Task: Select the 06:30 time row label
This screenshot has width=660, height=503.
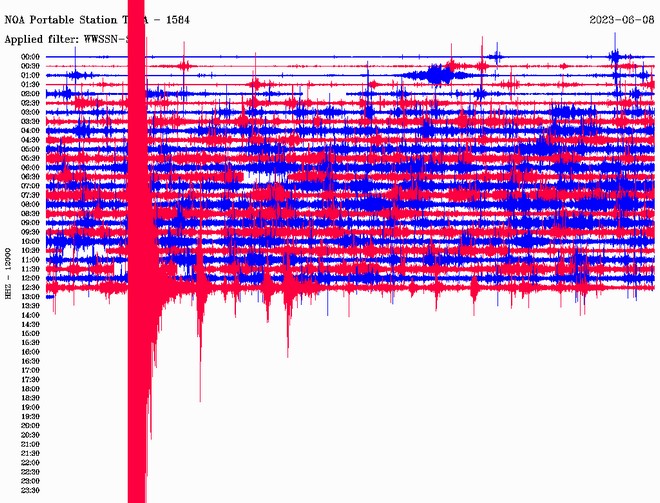Action: [x=30, y=177]
